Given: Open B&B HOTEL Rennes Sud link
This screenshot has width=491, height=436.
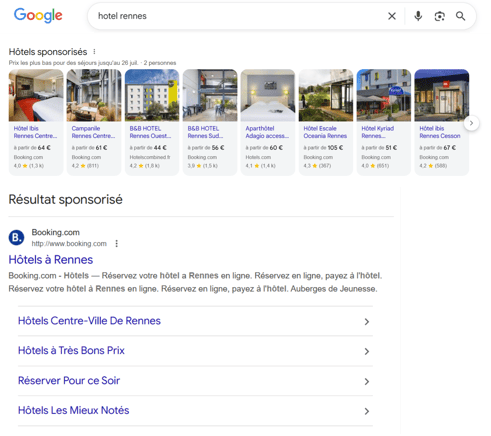Looking at the screenshot, I should pyautogui.click(x=205, y=132).
